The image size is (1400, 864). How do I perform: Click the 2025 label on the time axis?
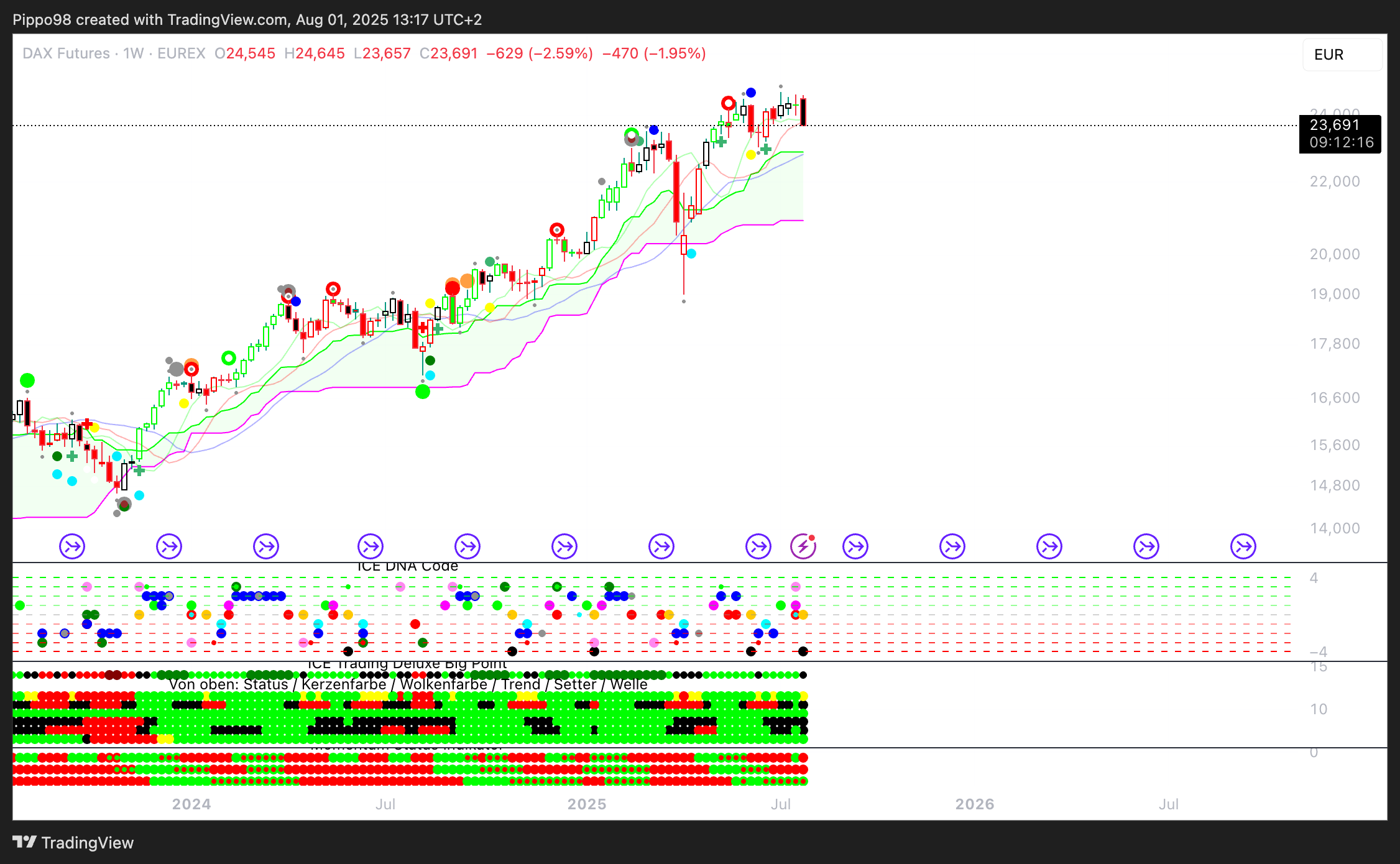tap(586, 804)
